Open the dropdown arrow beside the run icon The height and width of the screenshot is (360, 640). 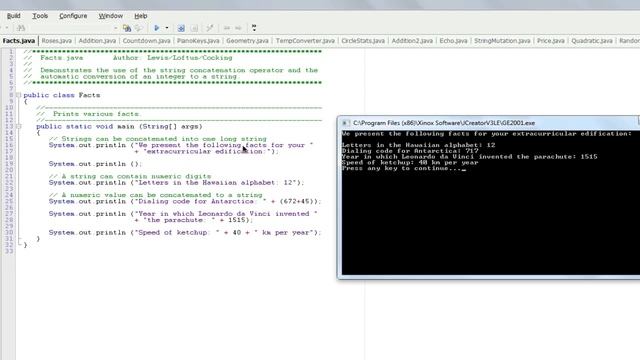click(167, 28)
